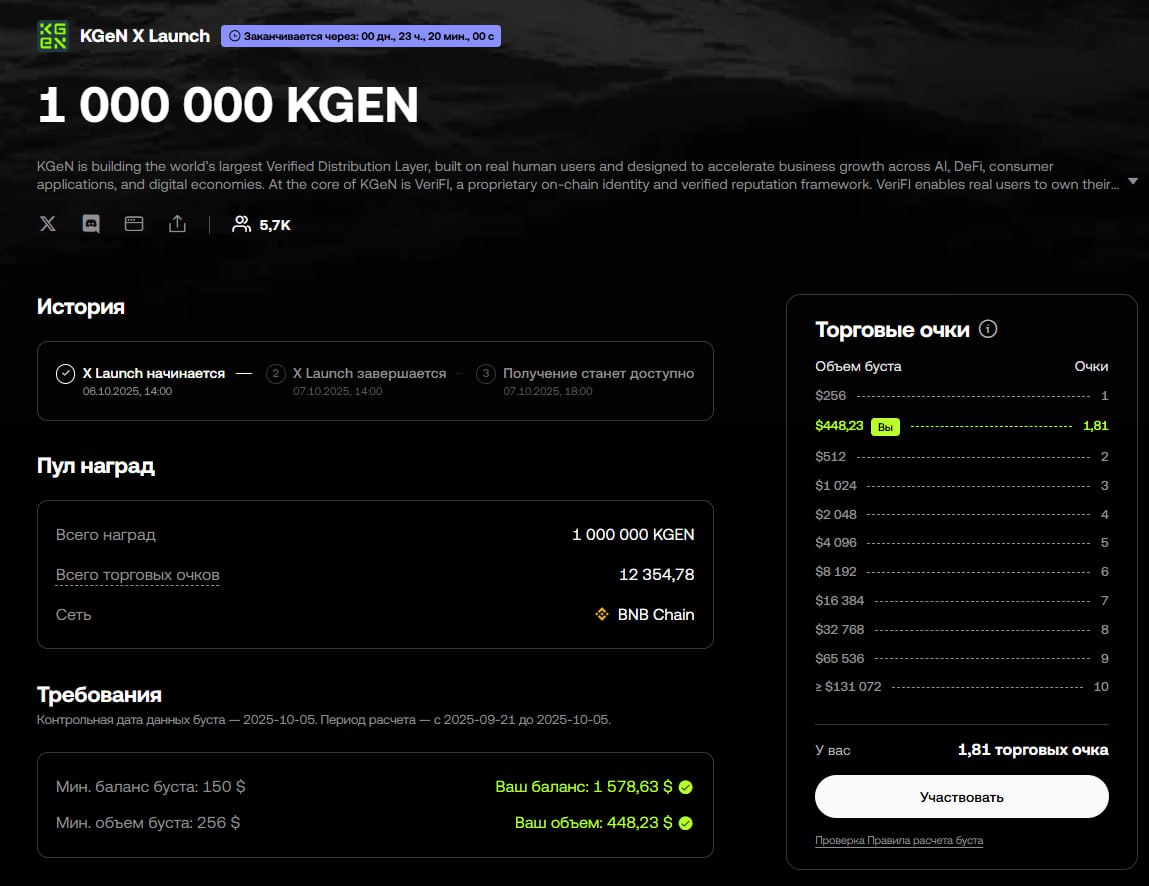Click green checkmark beside Ваш объем
1149x886 pixels.
(x=686, y=823)
